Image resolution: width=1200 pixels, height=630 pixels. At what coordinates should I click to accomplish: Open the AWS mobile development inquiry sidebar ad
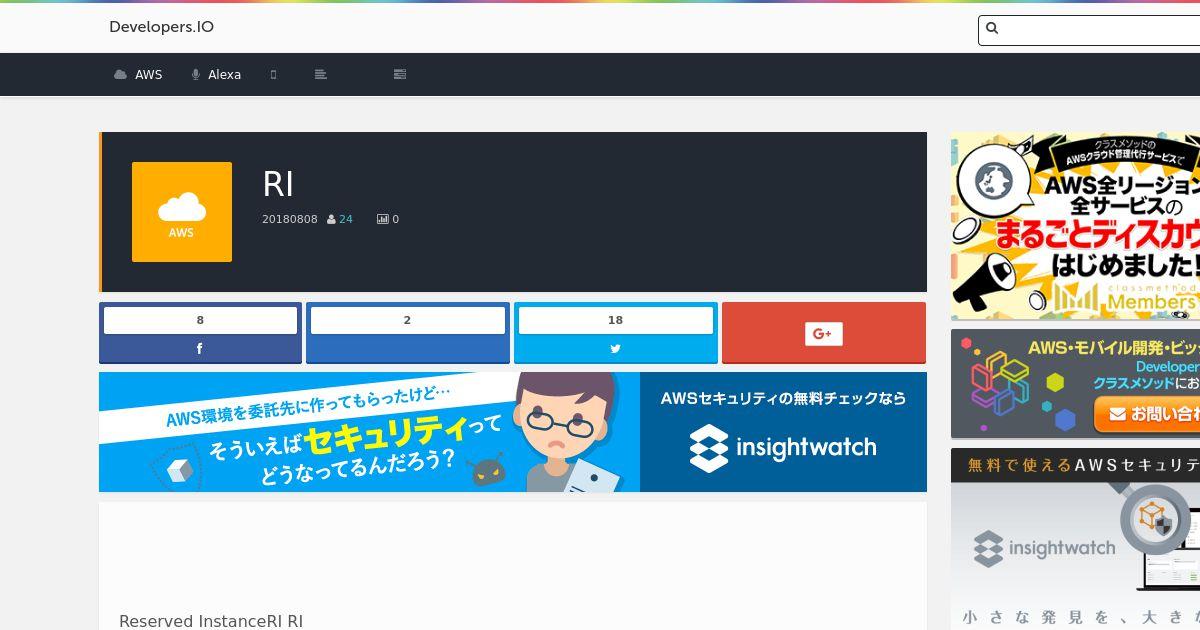(1075, 384)
